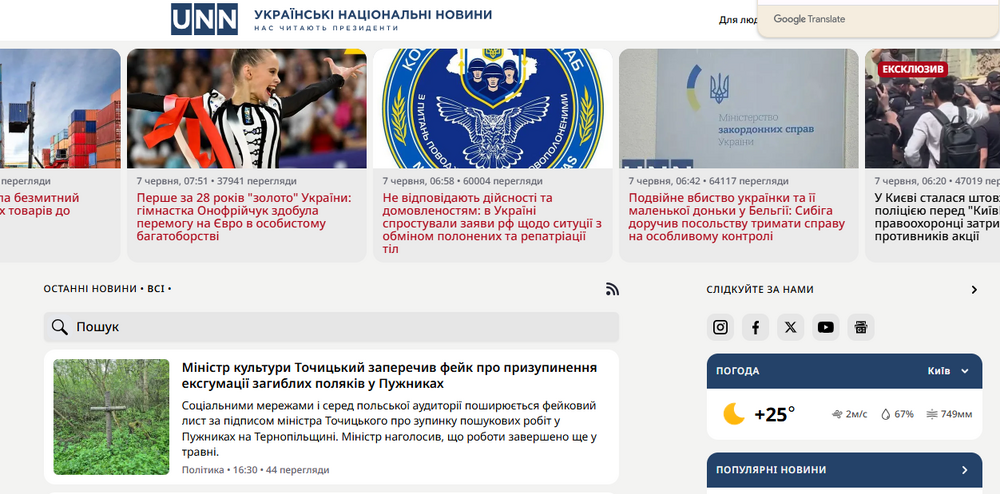Open UNN's X (Twitter) icon
This screenshot has width=1000, height=494.
790,327
